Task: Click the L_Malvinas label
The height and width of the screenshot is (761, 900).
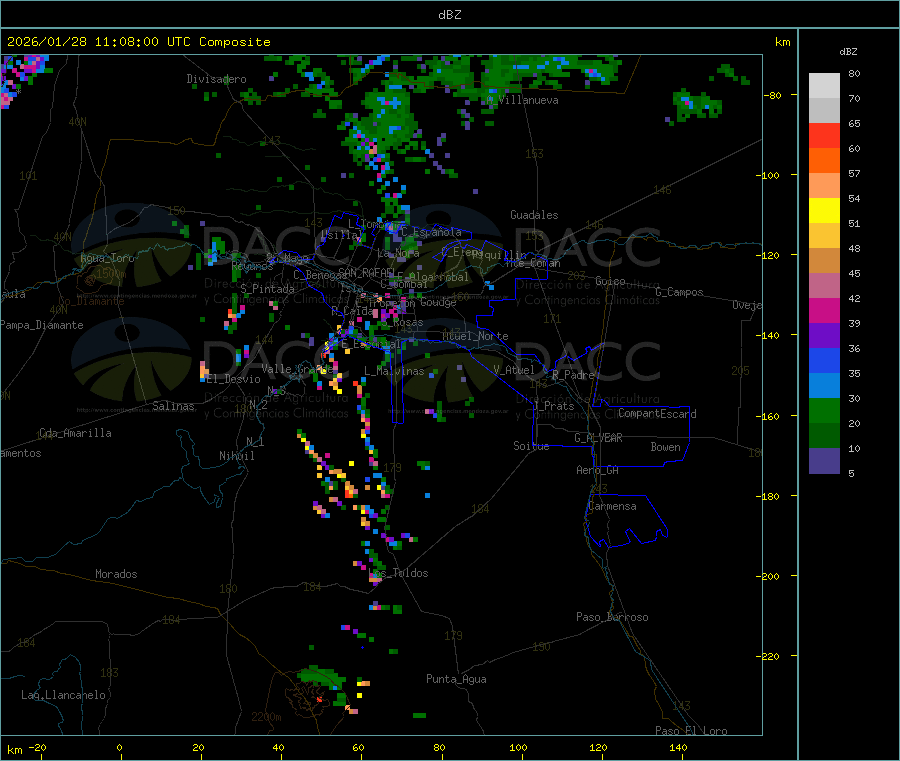Action: tap(394, 371)
